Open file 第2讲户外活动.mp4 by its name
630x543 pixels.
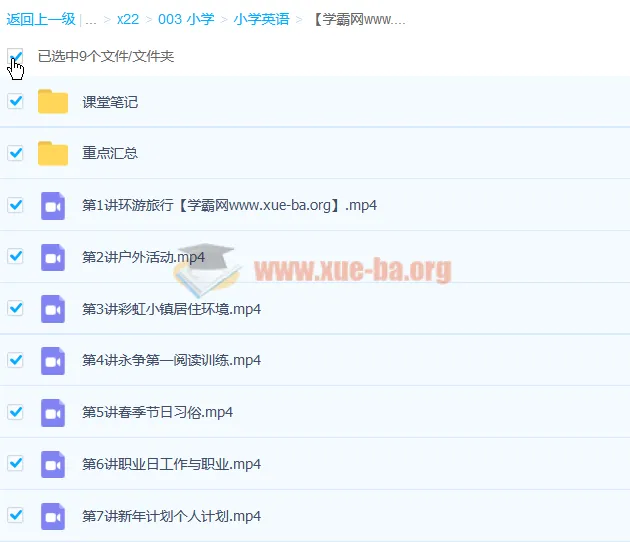click(x=143, y=257)
